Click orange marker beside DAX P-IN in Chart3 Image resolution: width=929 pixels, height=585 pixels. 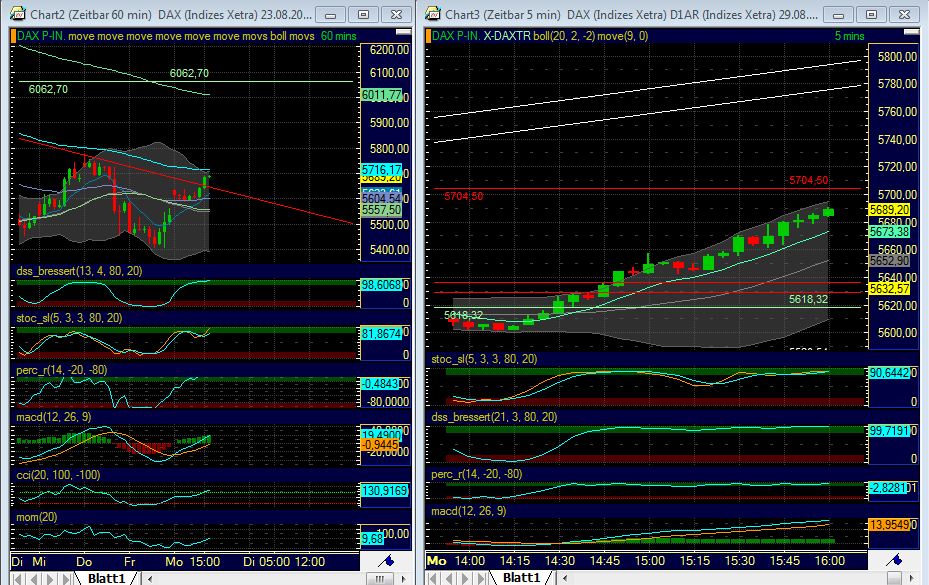tap(428, 35)
